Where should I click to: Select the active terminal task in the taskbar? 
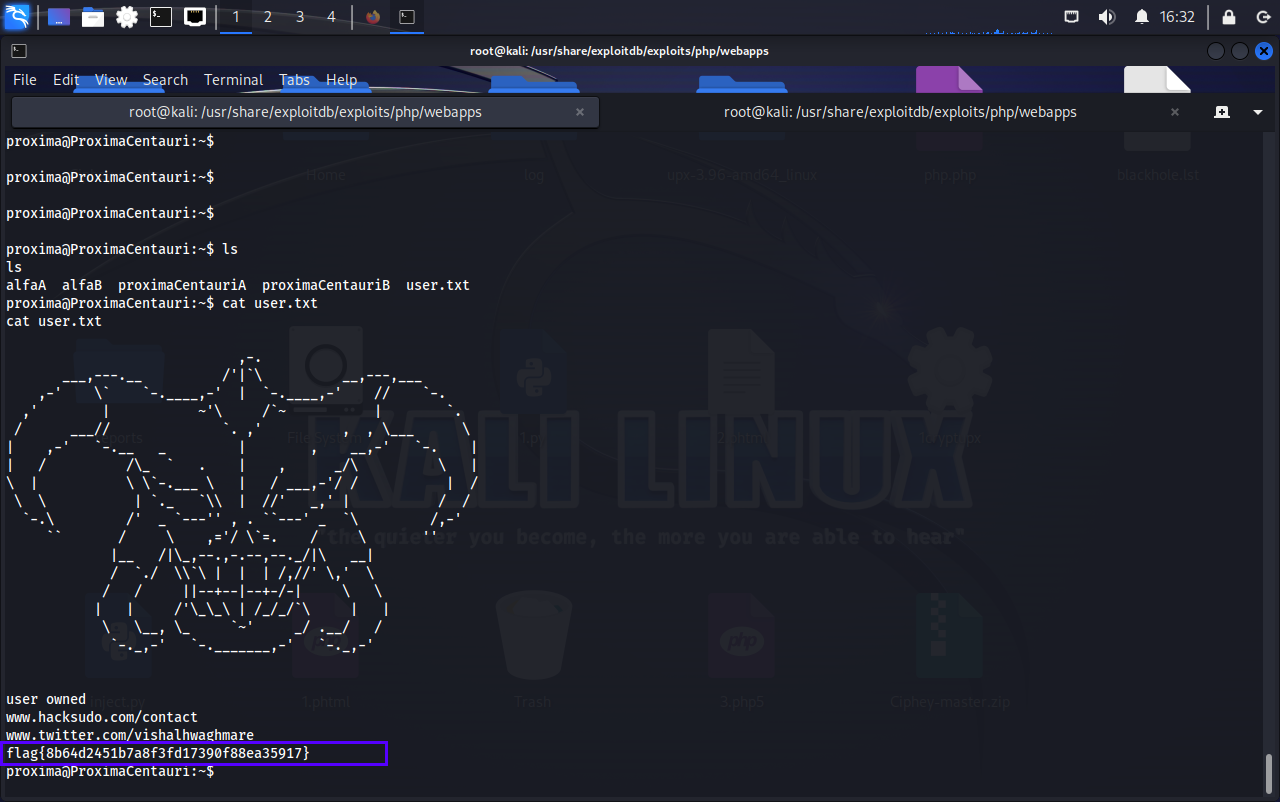pyautogui.click(x=406, y=17)
